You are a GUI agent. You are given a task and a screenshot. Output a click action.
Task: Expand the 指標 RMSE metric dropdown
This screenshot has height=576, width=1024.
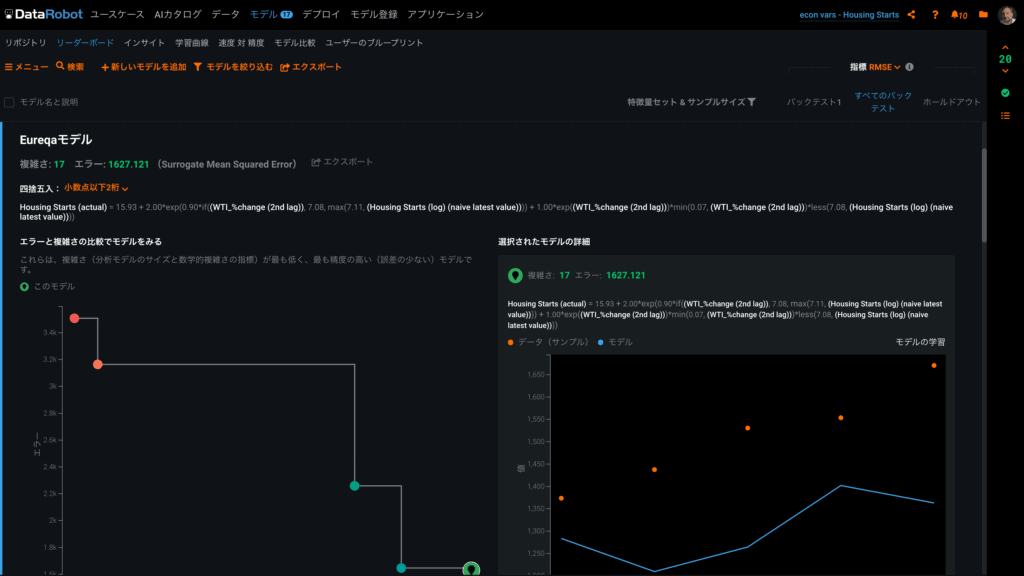(884, 67)
